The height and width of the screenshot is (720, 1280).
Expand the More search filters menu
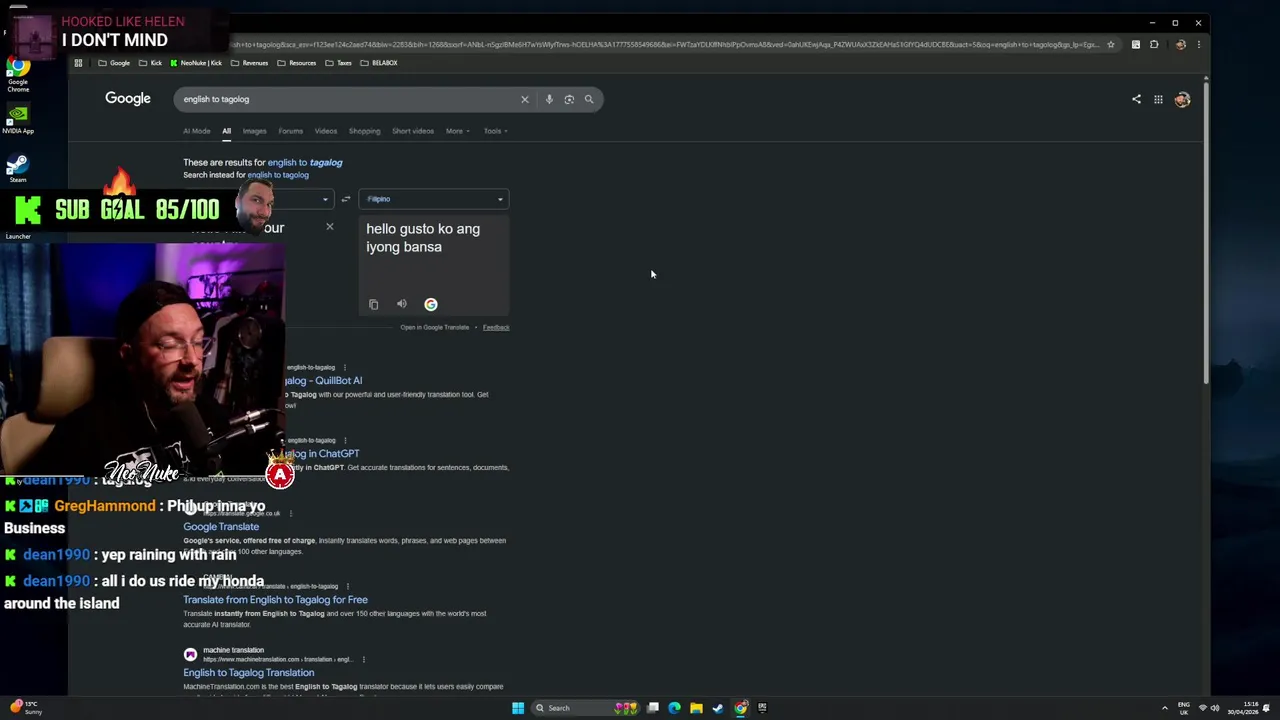point(457,131)
